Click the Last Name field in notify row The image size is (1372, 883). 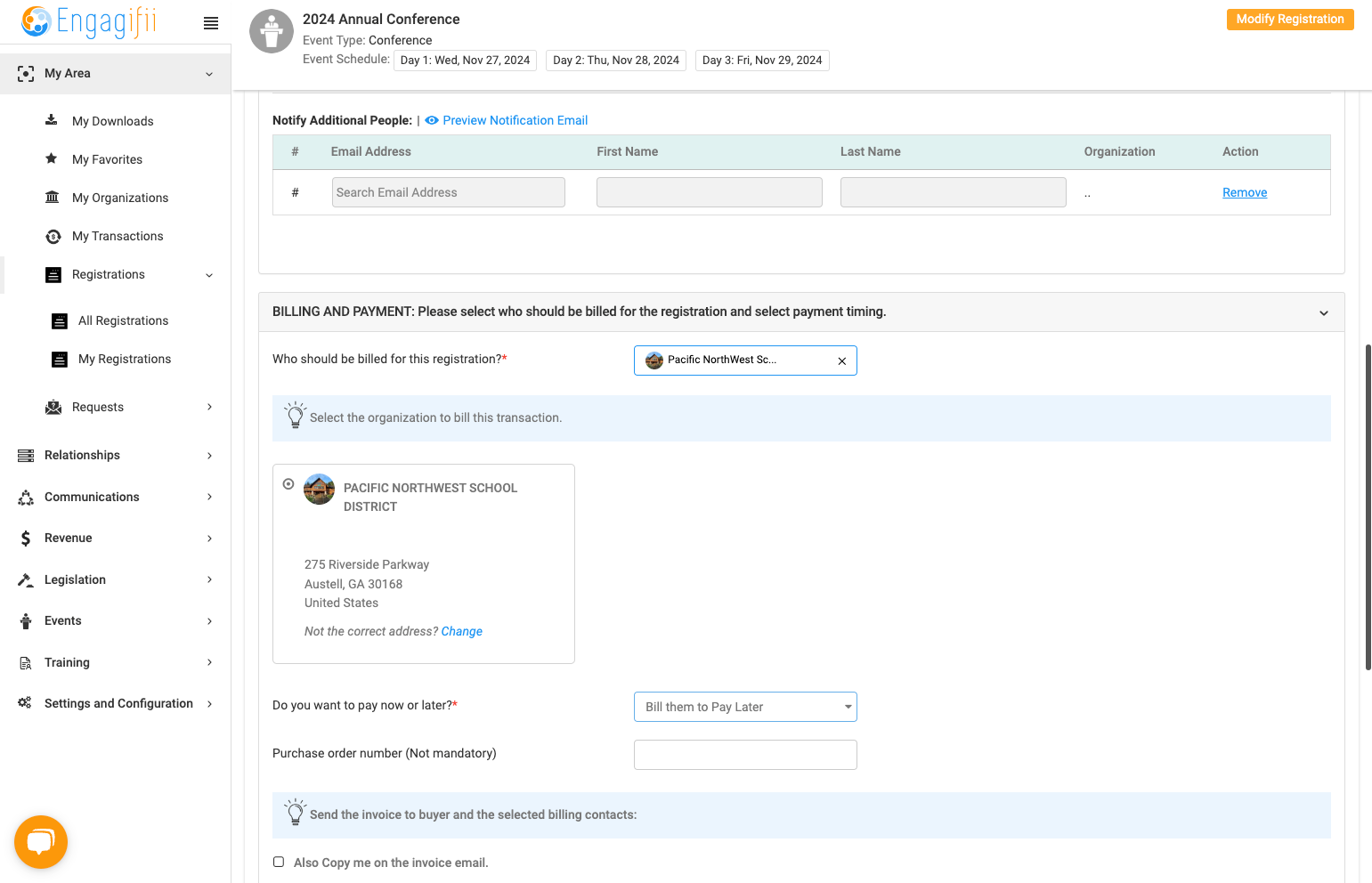pos(954,192)
